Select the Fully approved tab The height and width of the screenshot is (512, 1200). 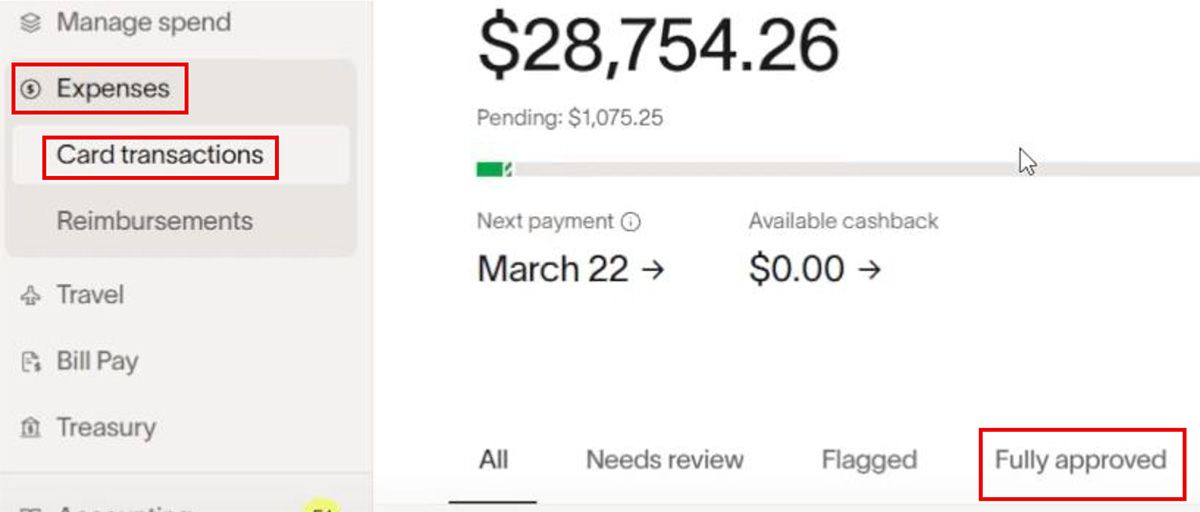[x=1080, y=460]
